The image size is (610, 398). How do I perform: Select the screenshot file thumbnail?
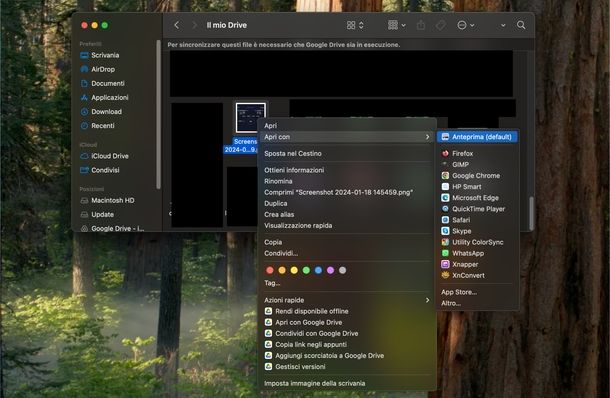[251, 117]
